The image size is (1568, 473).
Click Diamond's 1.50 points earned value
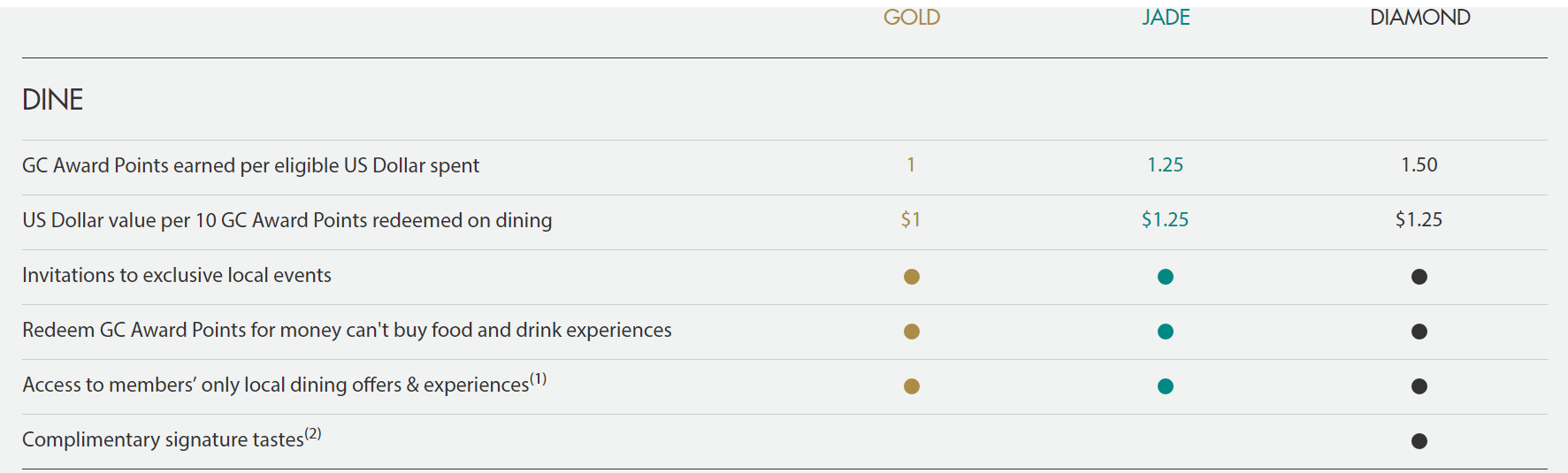click(1419, 164)
